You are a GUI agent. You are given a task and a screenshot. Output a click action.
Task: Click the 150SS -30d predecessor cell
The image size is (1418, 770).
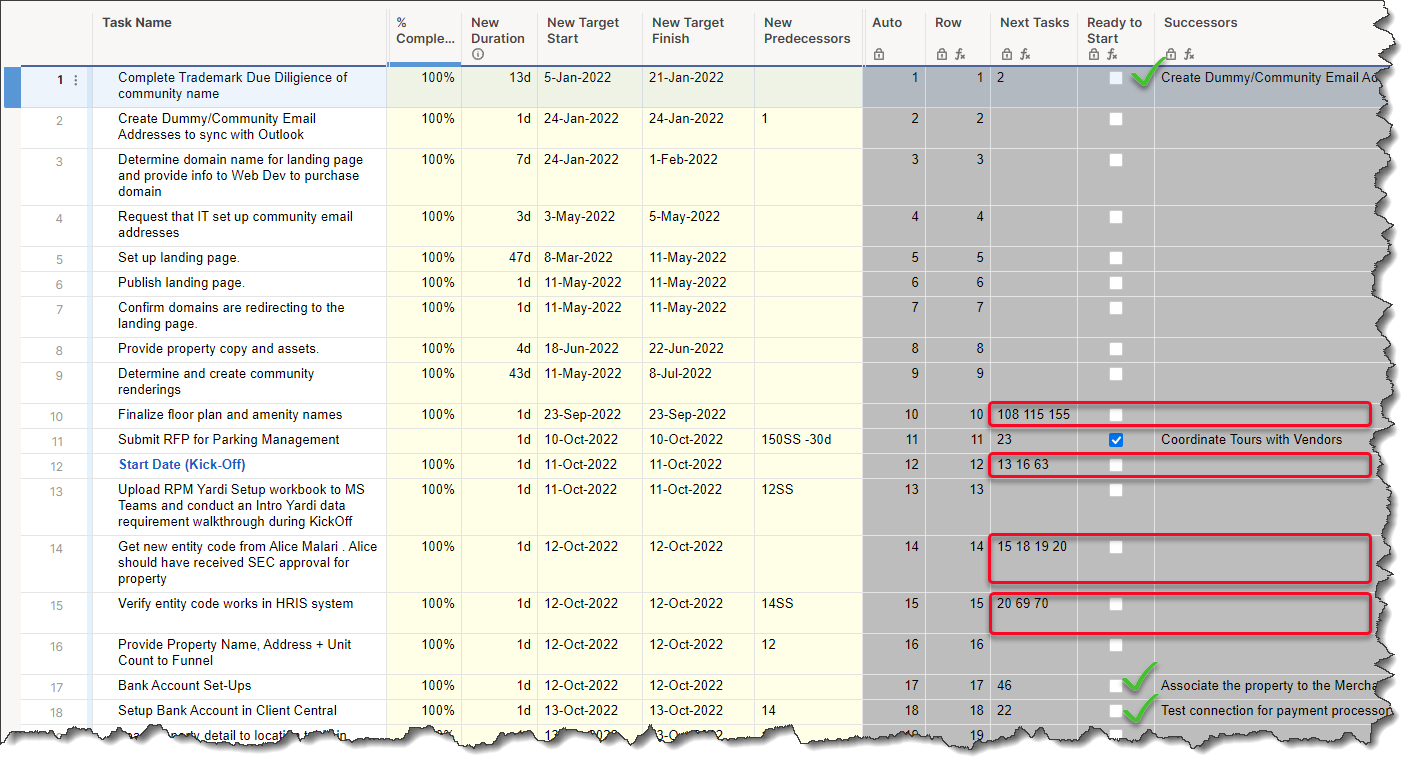(x=808, y=441)
